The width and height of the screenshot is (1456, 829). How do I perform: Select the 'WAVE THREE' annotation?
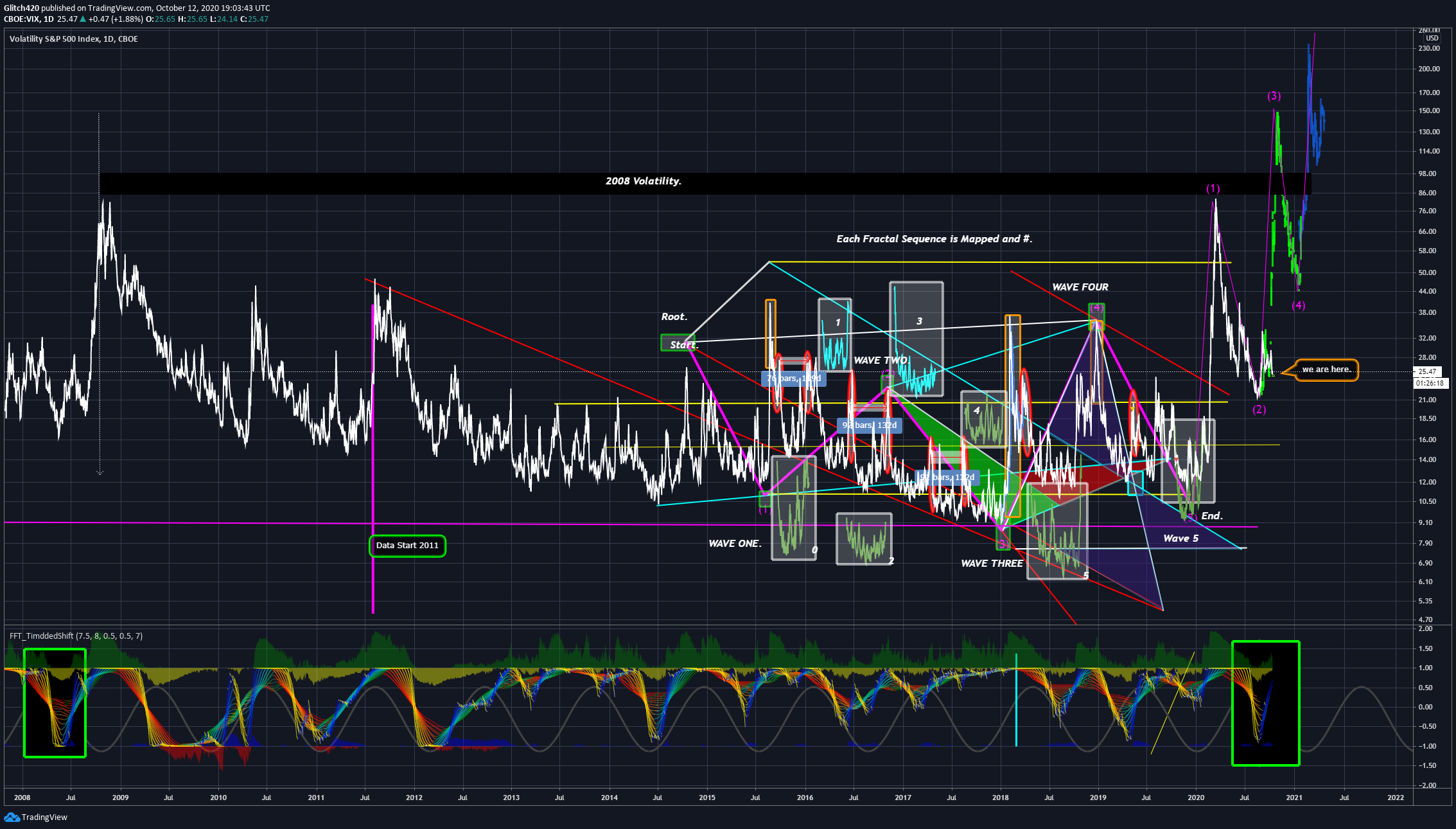pyautogui.click(x=992, y=564)
